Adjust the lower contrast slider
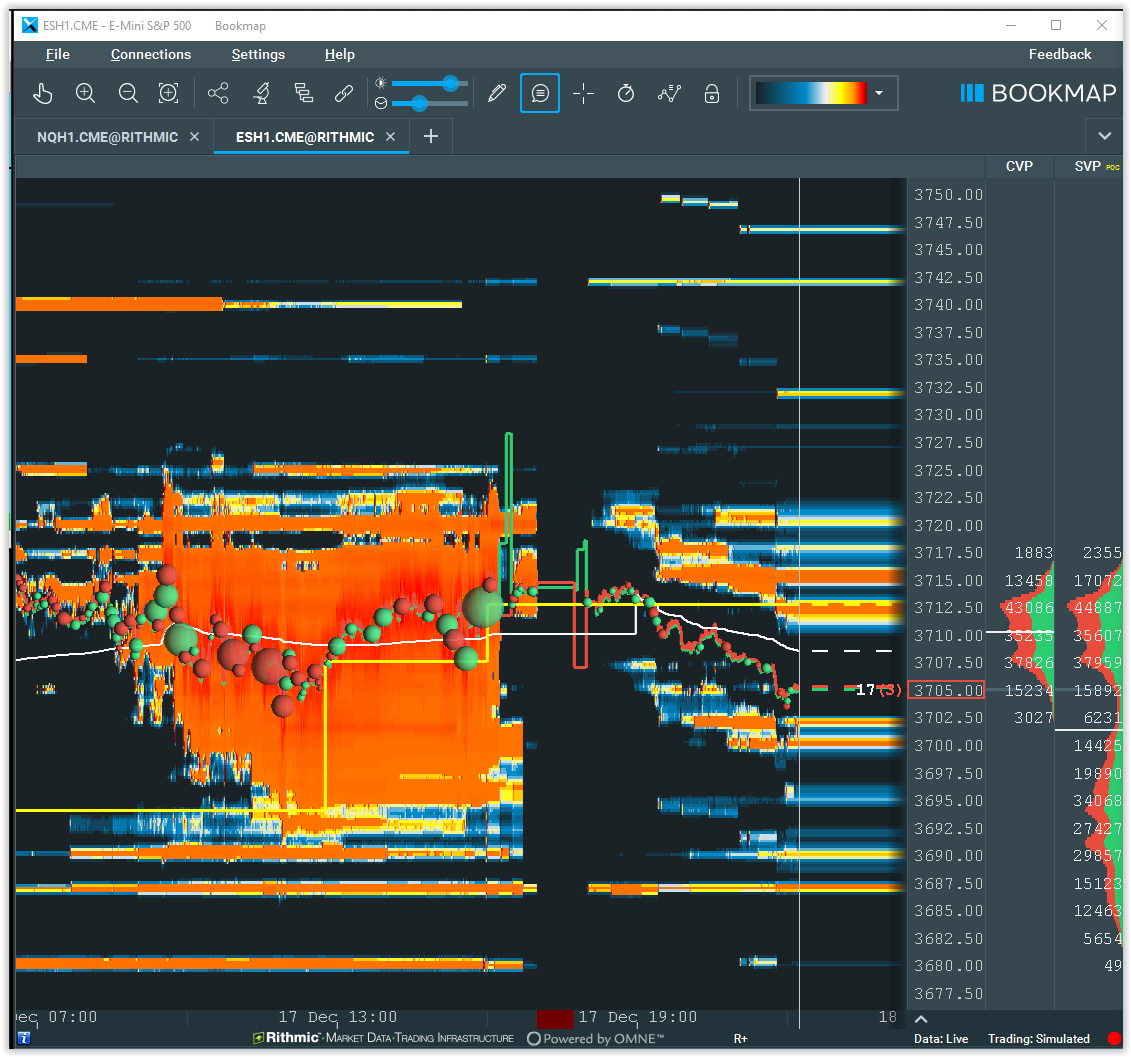The height and width of the screenshot is (1057, 1131). pos(418,104)
